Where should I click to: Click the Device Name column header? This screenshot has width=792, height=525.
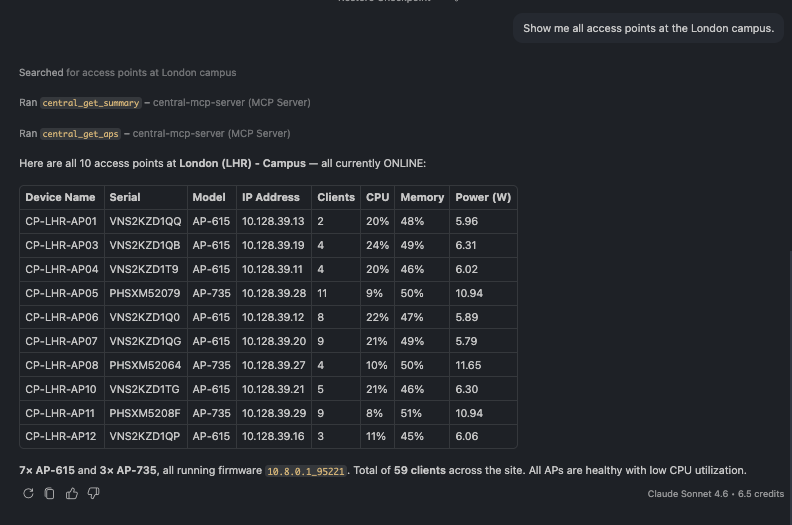click(x=60, y=198)
